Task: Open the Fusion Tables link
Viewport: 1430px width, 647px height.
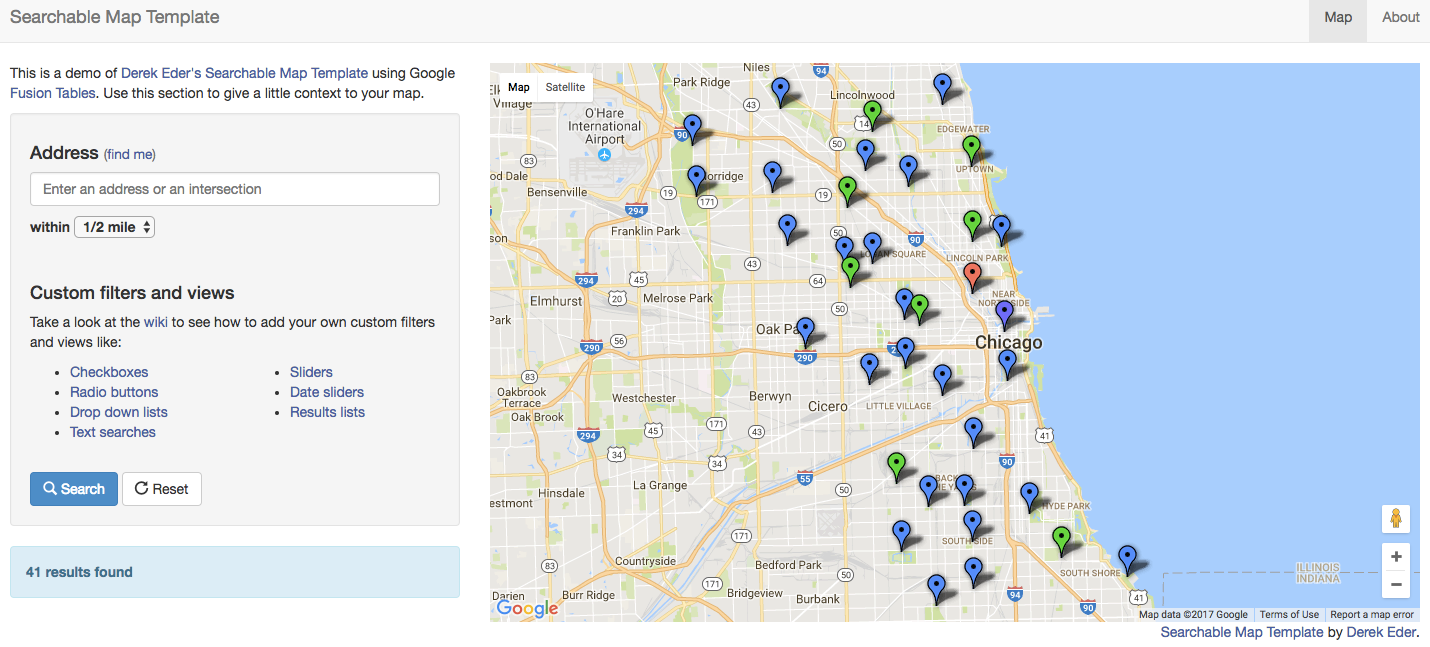Action: pyautogui.click(x=52, y=93)
